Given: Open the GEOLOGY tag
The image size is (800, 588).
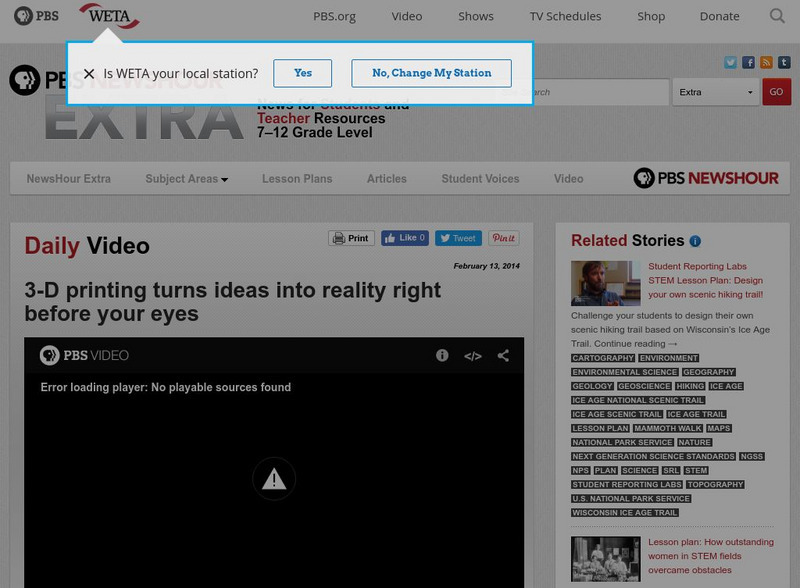Looking at the screenshot, I should [592, 386].
